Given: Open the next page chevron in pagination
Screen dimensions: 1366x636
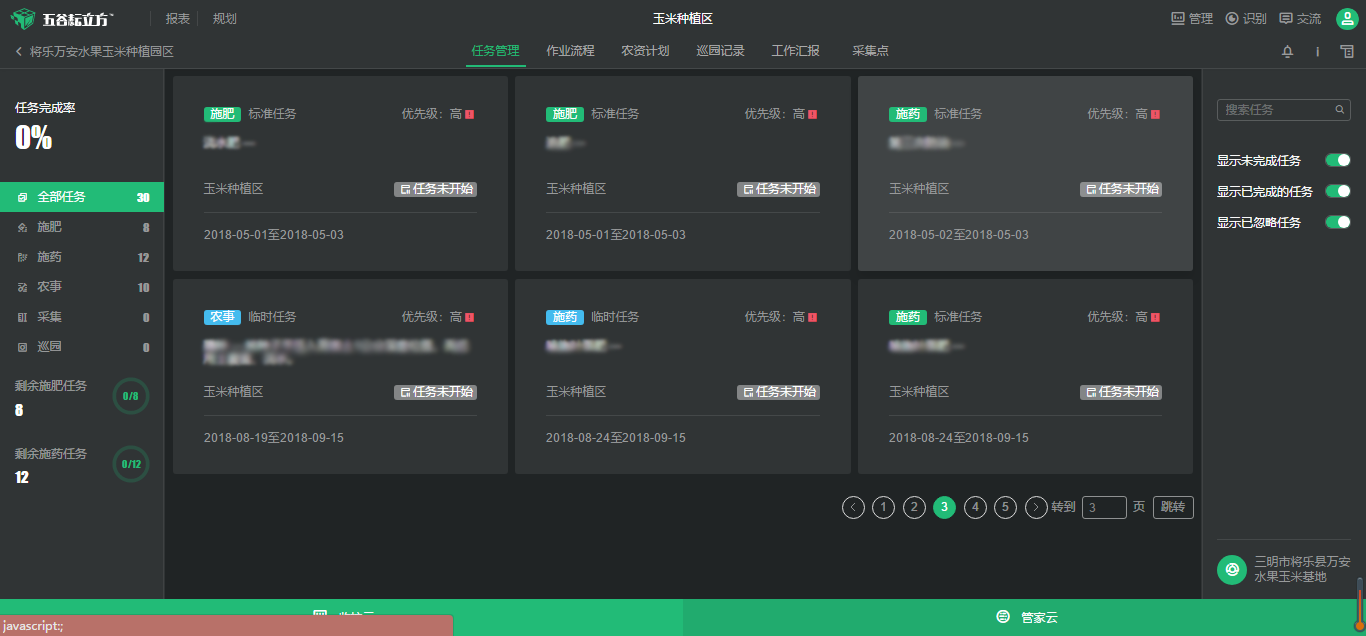Looking at the screenshot, I should point(1036,507).
